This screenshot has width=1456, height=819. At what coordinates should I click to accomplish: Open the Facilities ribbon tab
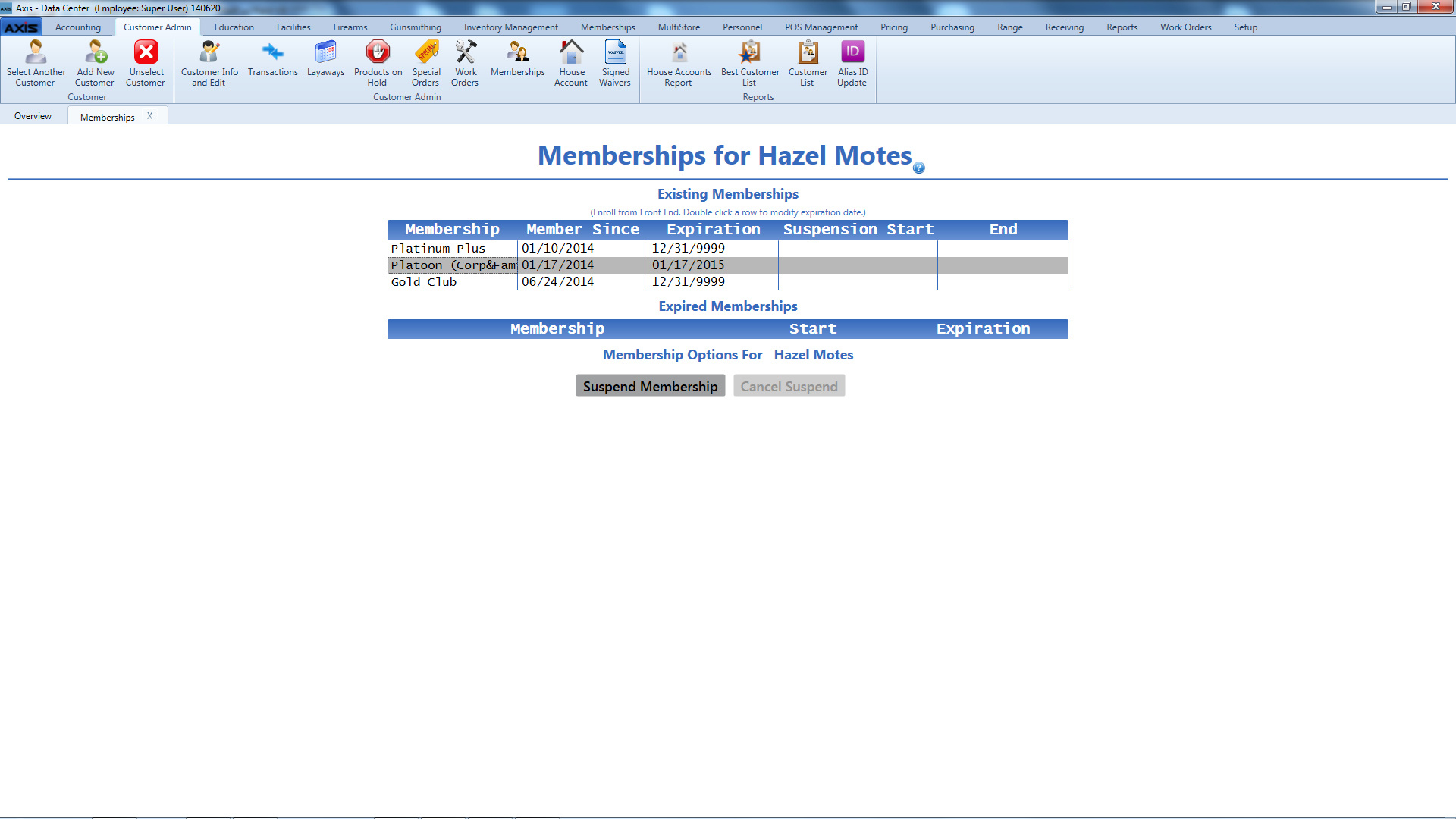pos(293,27)
